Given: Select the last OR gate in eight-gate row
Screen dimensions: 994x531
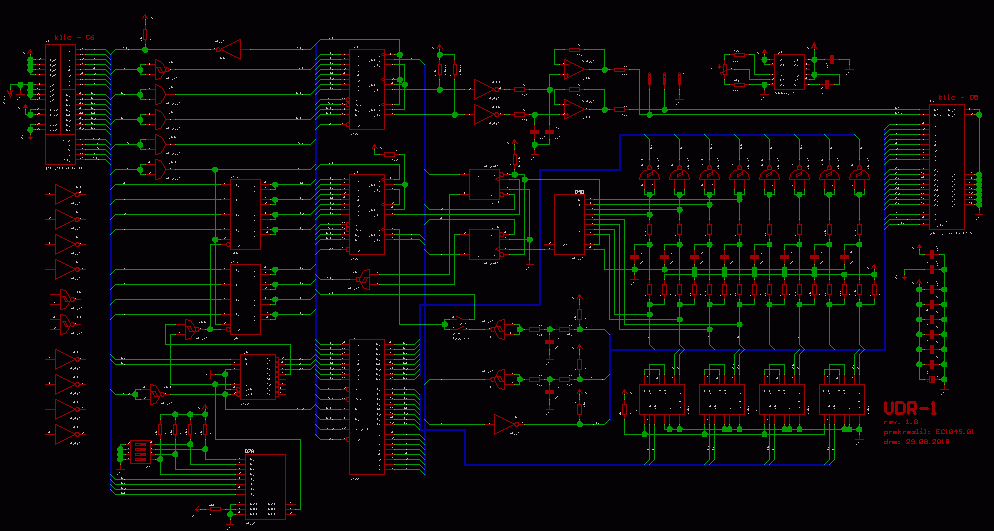Looking at the screenshot, I should (858, 176).
